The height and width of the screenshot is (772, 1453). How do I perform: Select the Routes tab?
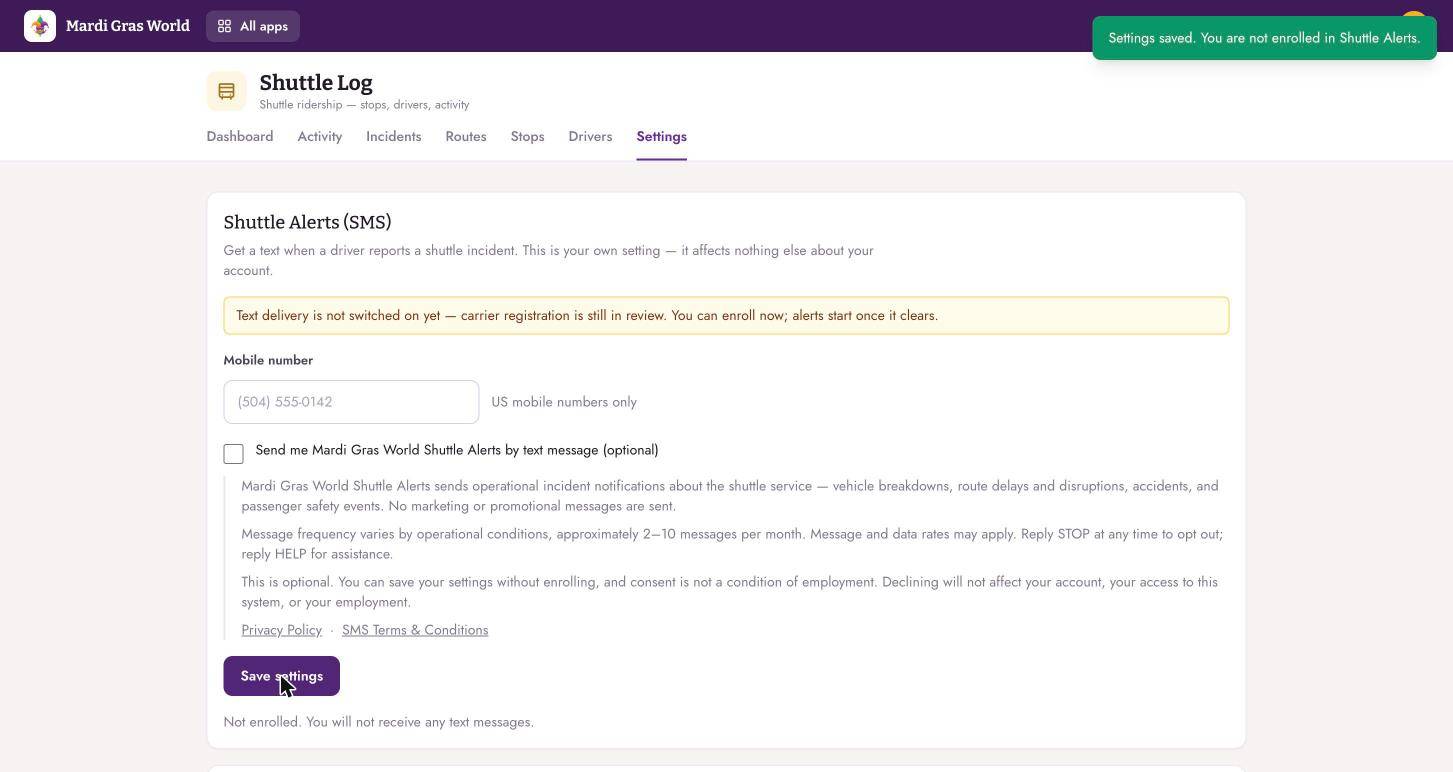click(466, 137)
